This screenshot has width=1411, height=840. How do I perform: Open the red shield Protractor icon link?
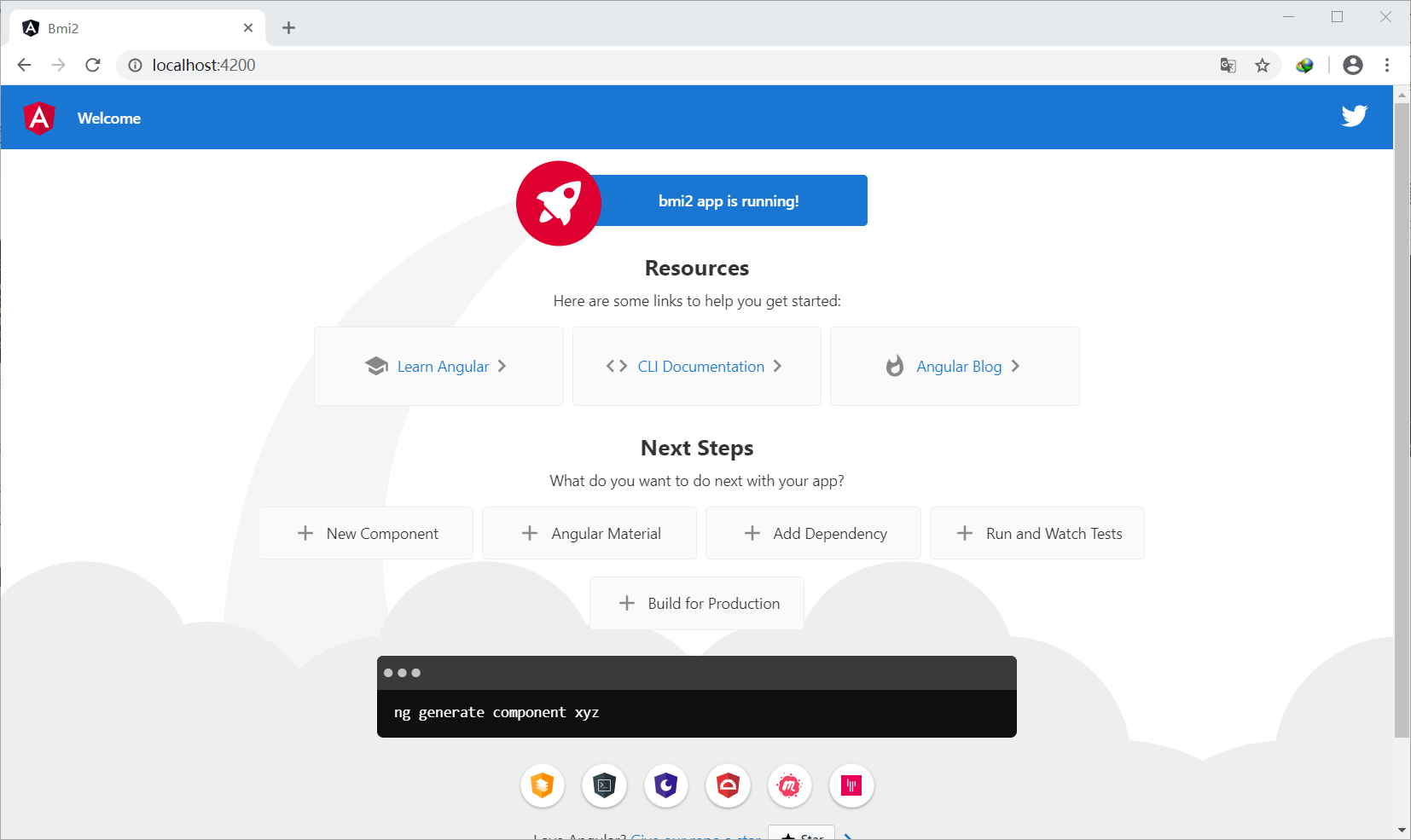click(x=728, y=785)
